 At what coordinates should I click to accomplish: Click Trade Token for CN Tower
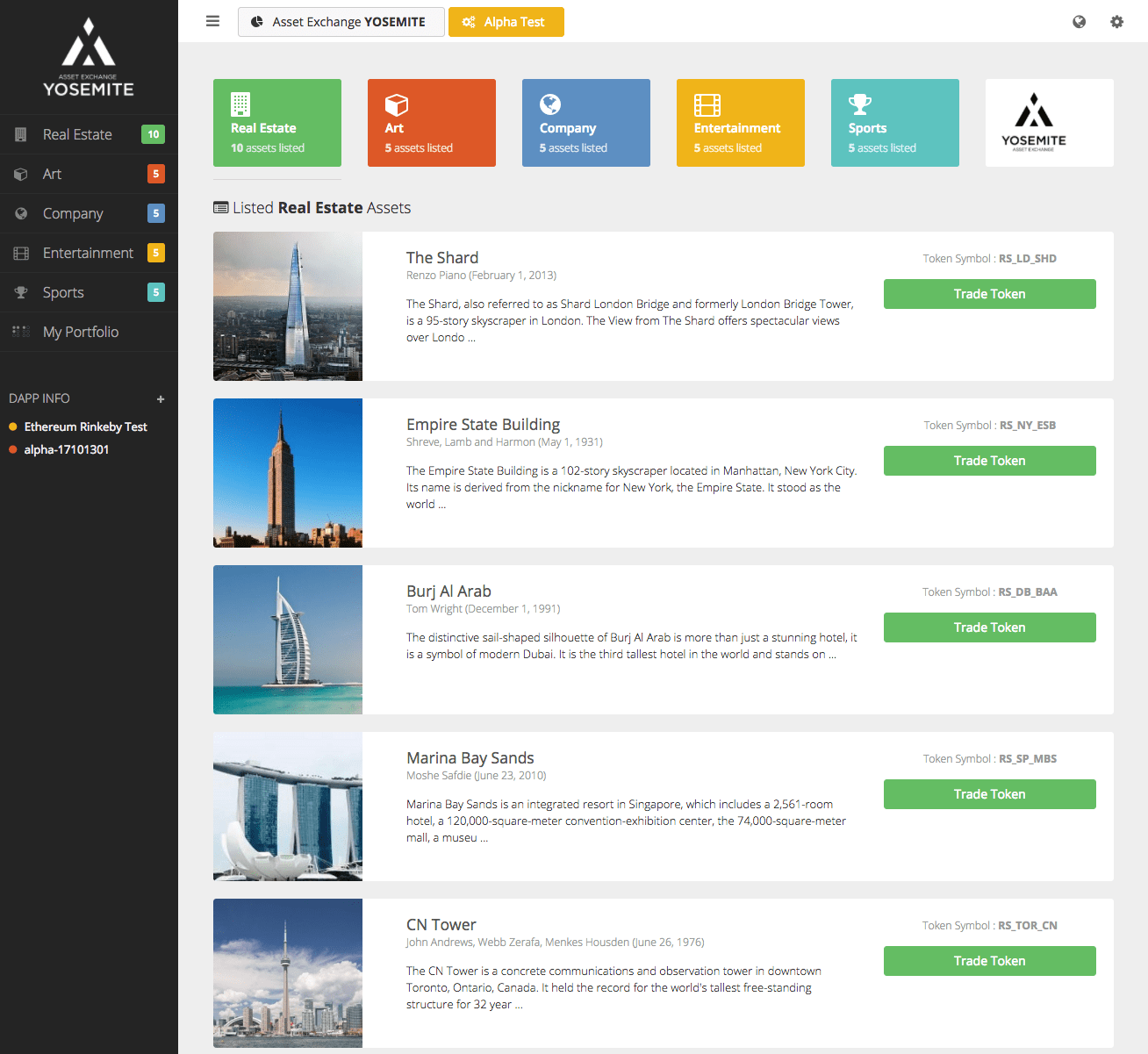pos(990,961)
